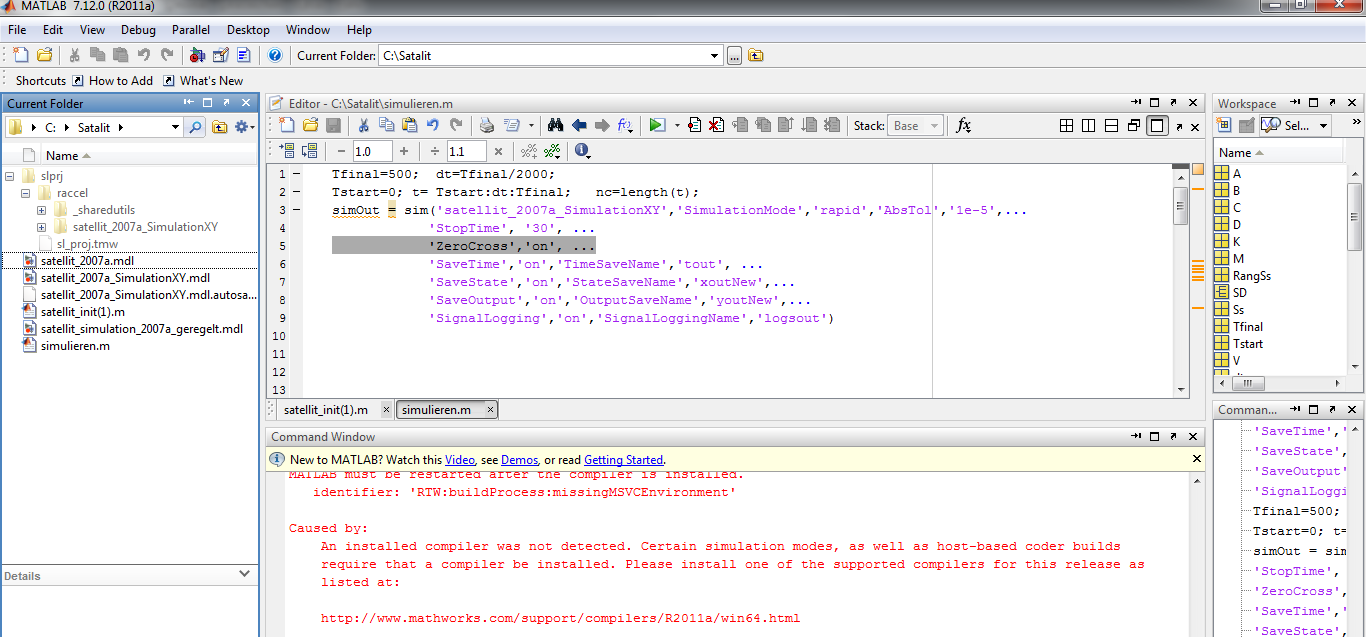Screen dimensions: 1366x637
Task: Click the Print icon in Editor toolbar
Action: coord(486,125)
